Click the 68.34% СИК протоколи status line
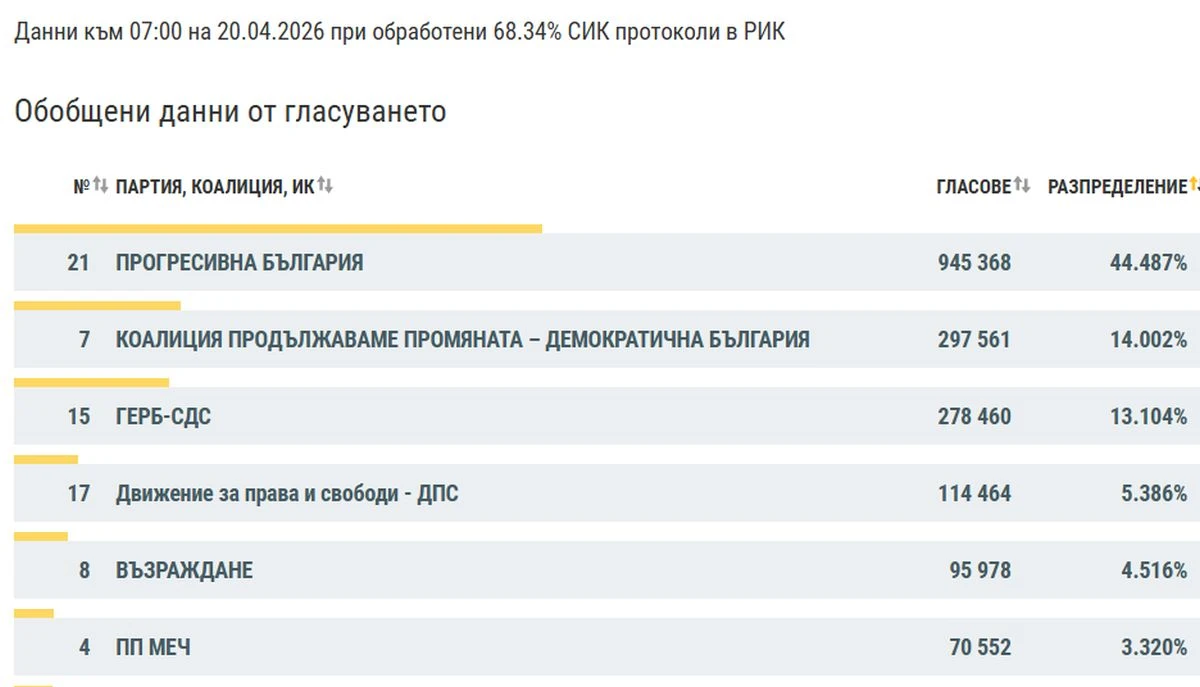The image size is (1200, 687). [399, 32]
